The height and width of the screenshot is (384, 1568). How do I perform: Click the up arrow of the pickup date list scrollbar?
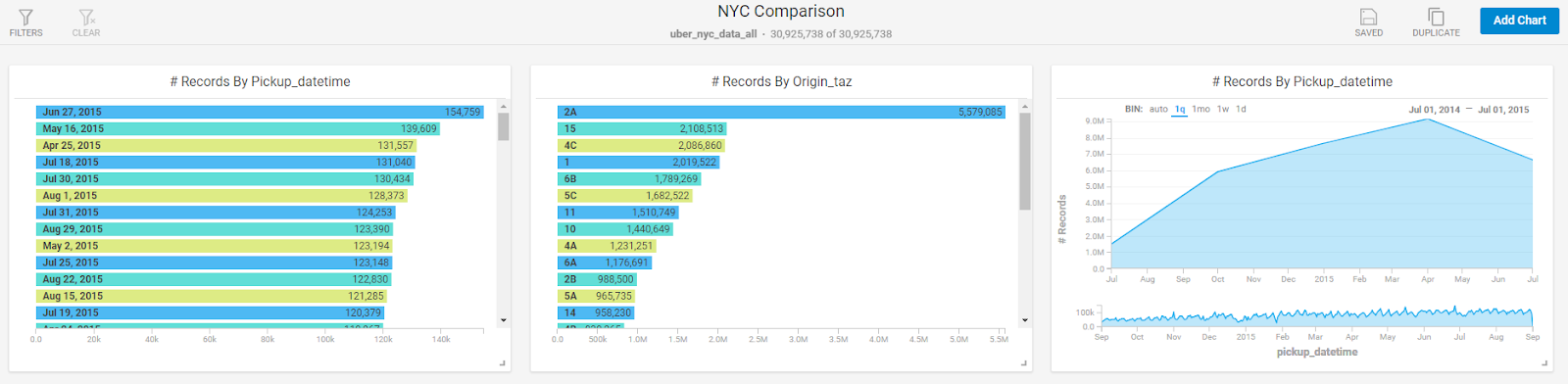504,106
